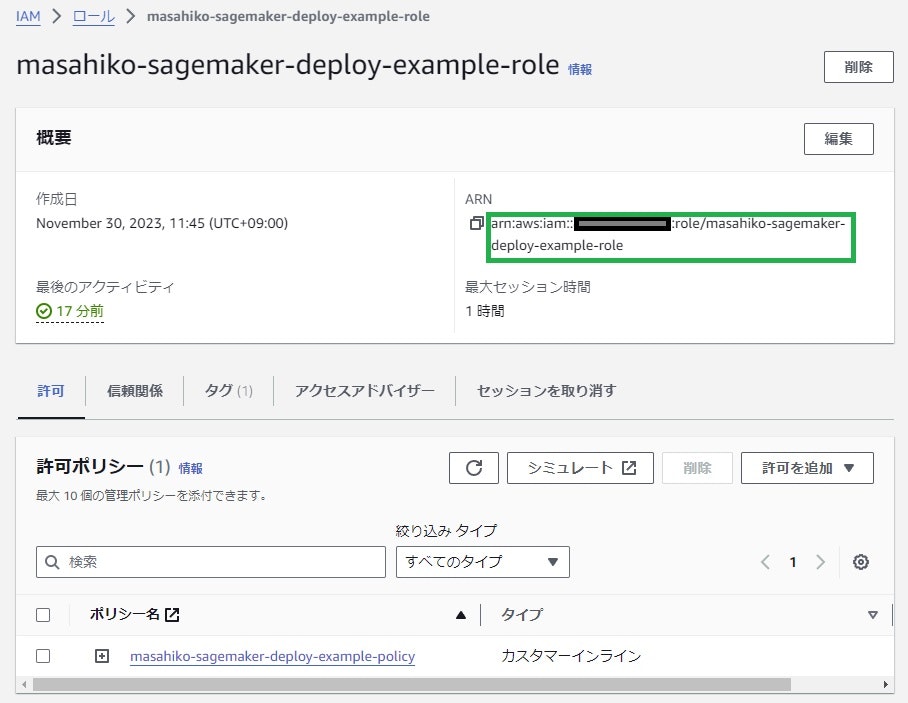Click the 削除 button for the role

pyautogui.click(x=859, y=67)
